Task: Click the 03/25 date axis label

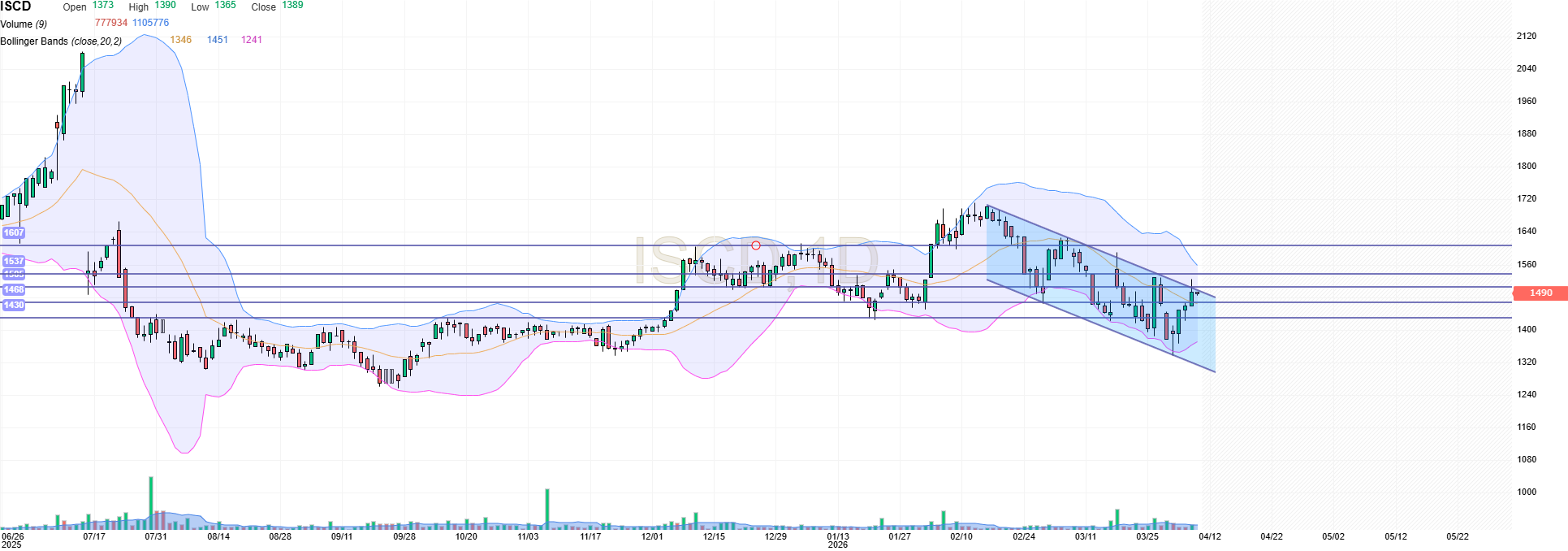Action: pos(1147,536)
